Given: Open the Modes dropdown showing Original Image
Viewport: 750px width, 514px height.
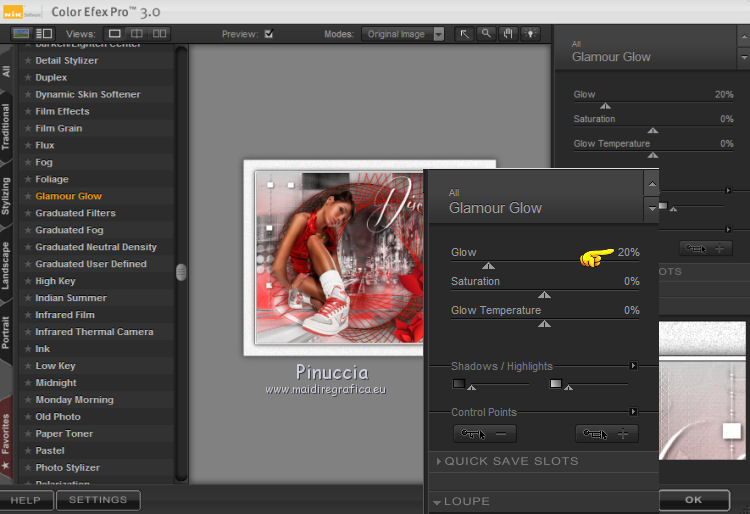Looking at the screenshot, I should click(x=403, y=34).
